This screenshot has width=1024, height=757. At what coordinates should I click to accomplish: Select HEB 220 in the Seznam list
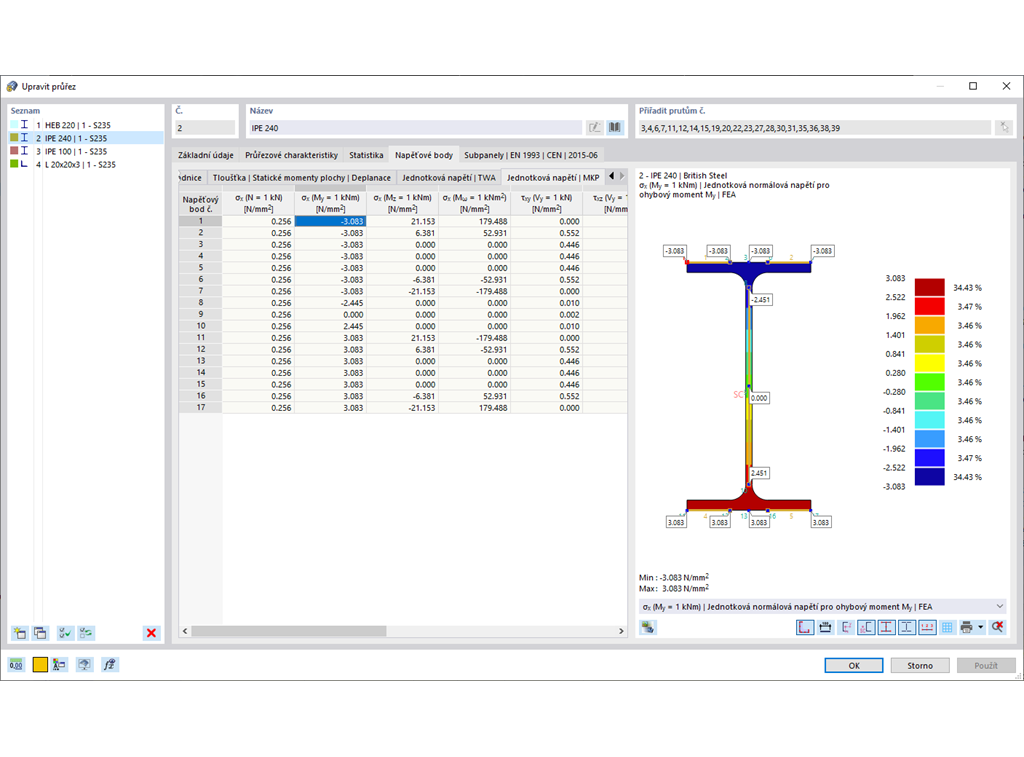point(86,125)
